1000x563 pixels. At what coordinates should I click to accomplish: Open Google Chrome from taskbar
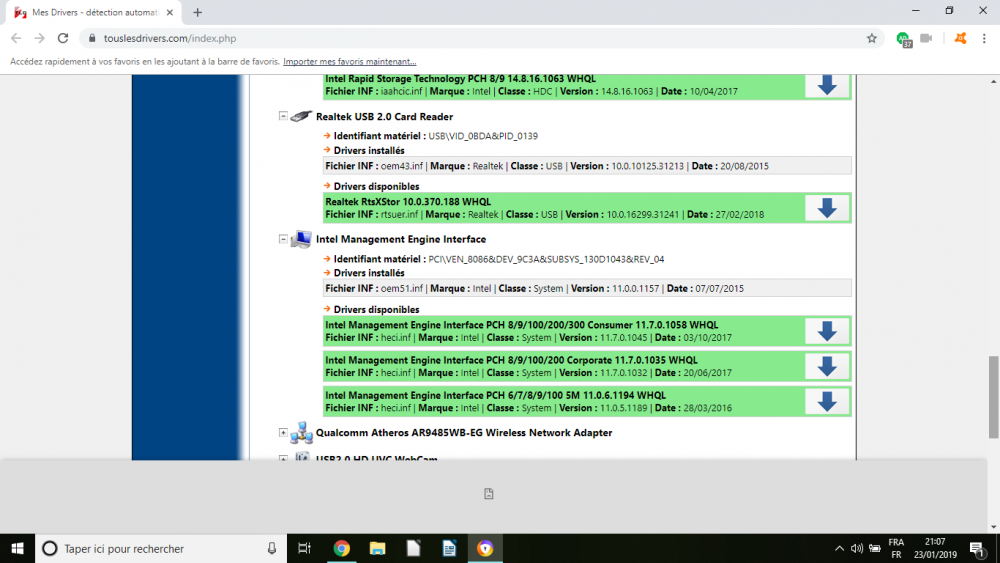coord(342,548)
